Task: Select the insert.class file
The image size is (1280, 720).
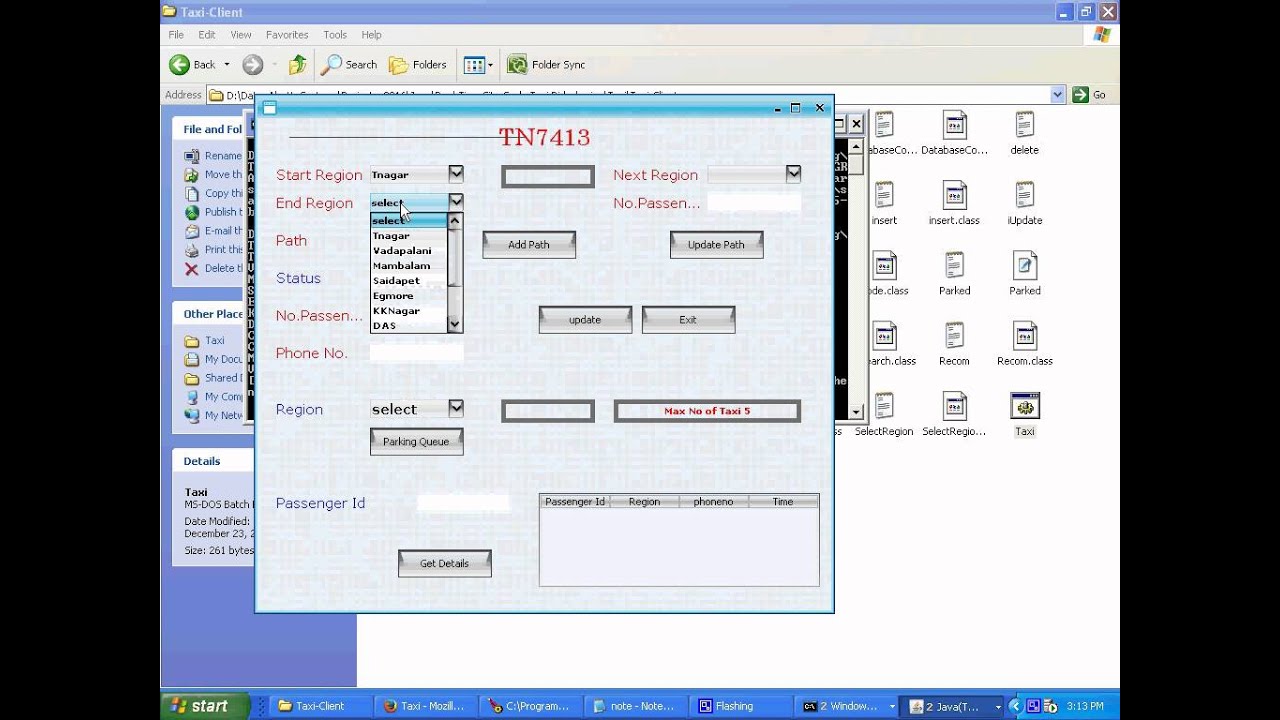Action: tap(954, 203)
